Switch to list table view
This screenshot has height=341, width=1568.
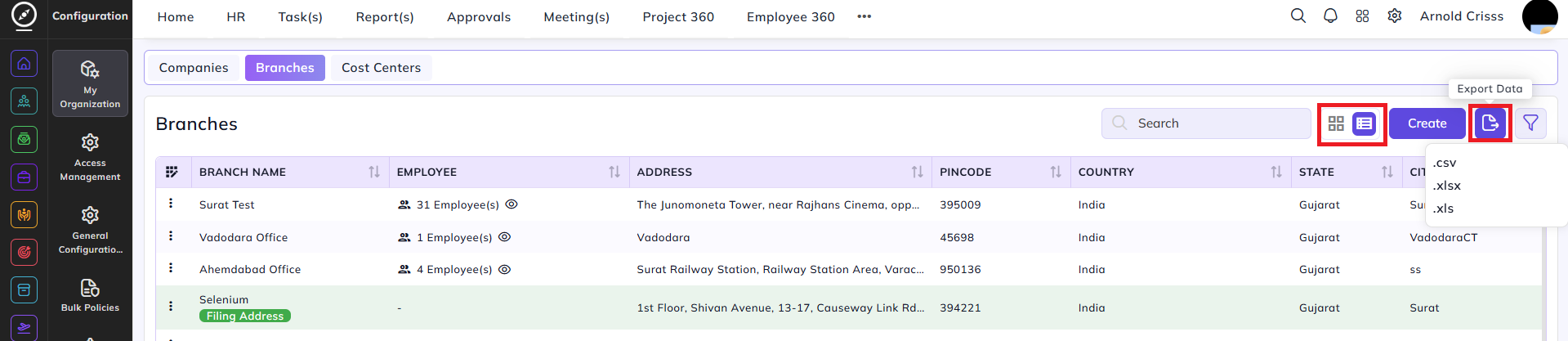pos(1364,123)
